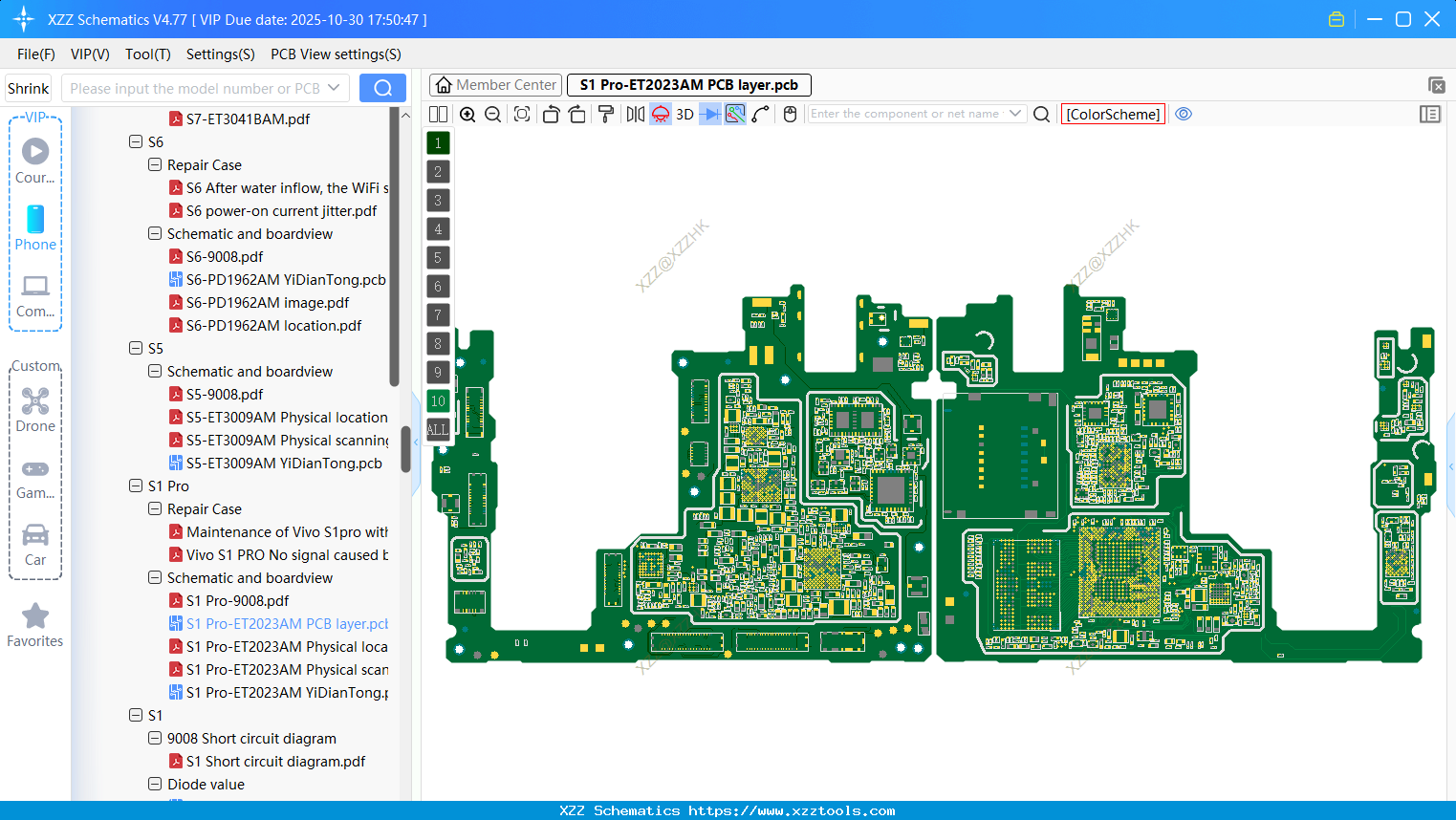Activate the board mirror flip tool
The image size is (1456, 820).
(634, 114)
